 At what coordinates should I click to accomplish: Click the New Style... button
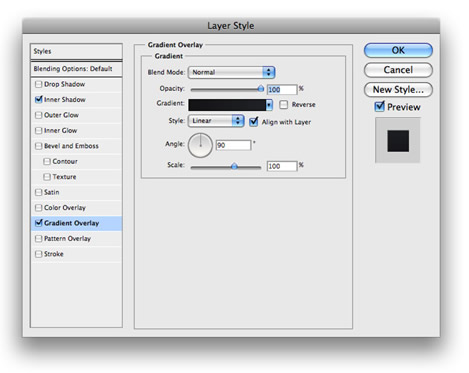[398, 90]
